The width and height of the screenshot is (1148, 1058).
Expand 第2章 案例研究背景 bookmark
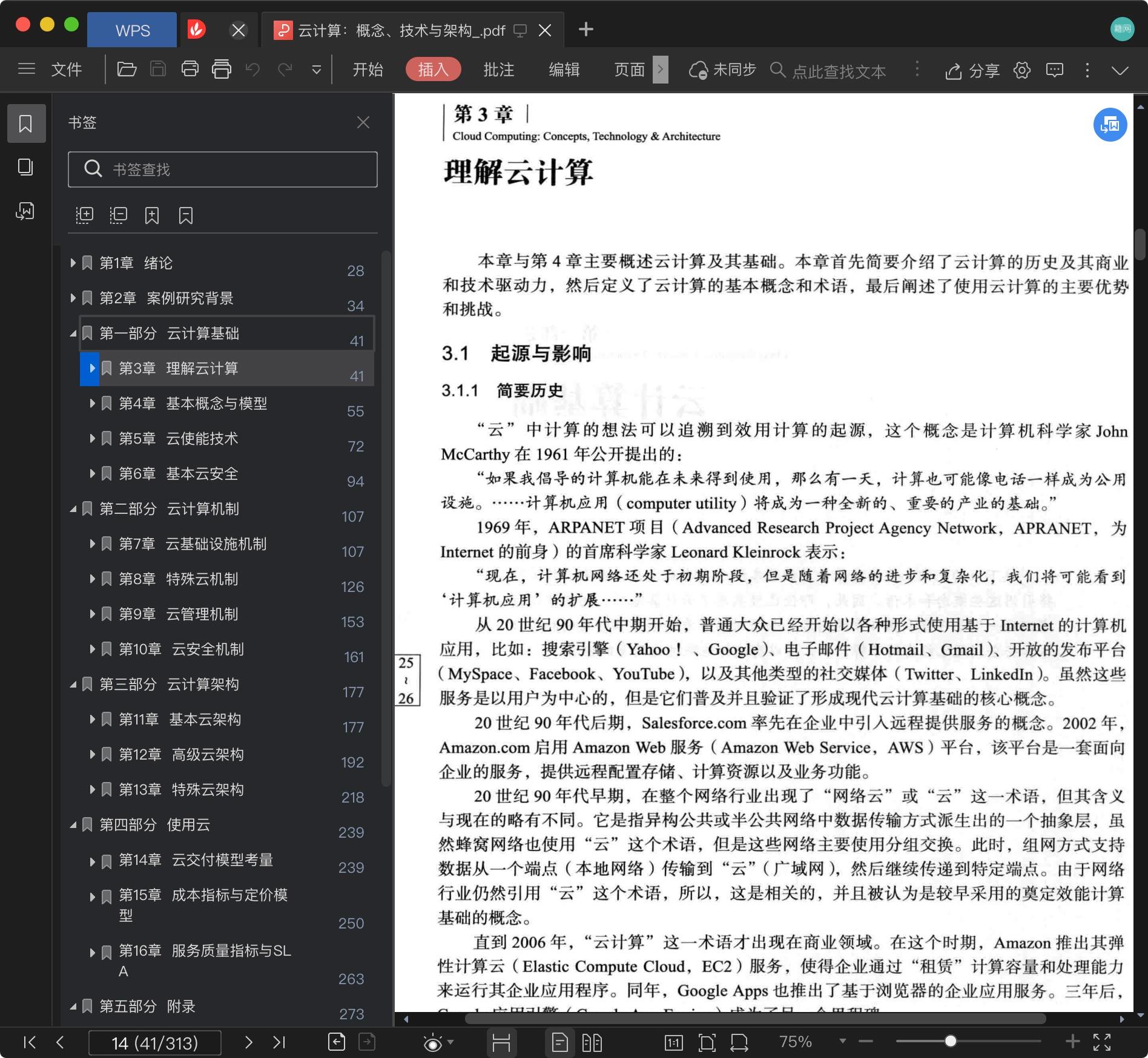(x=73, y=298)
